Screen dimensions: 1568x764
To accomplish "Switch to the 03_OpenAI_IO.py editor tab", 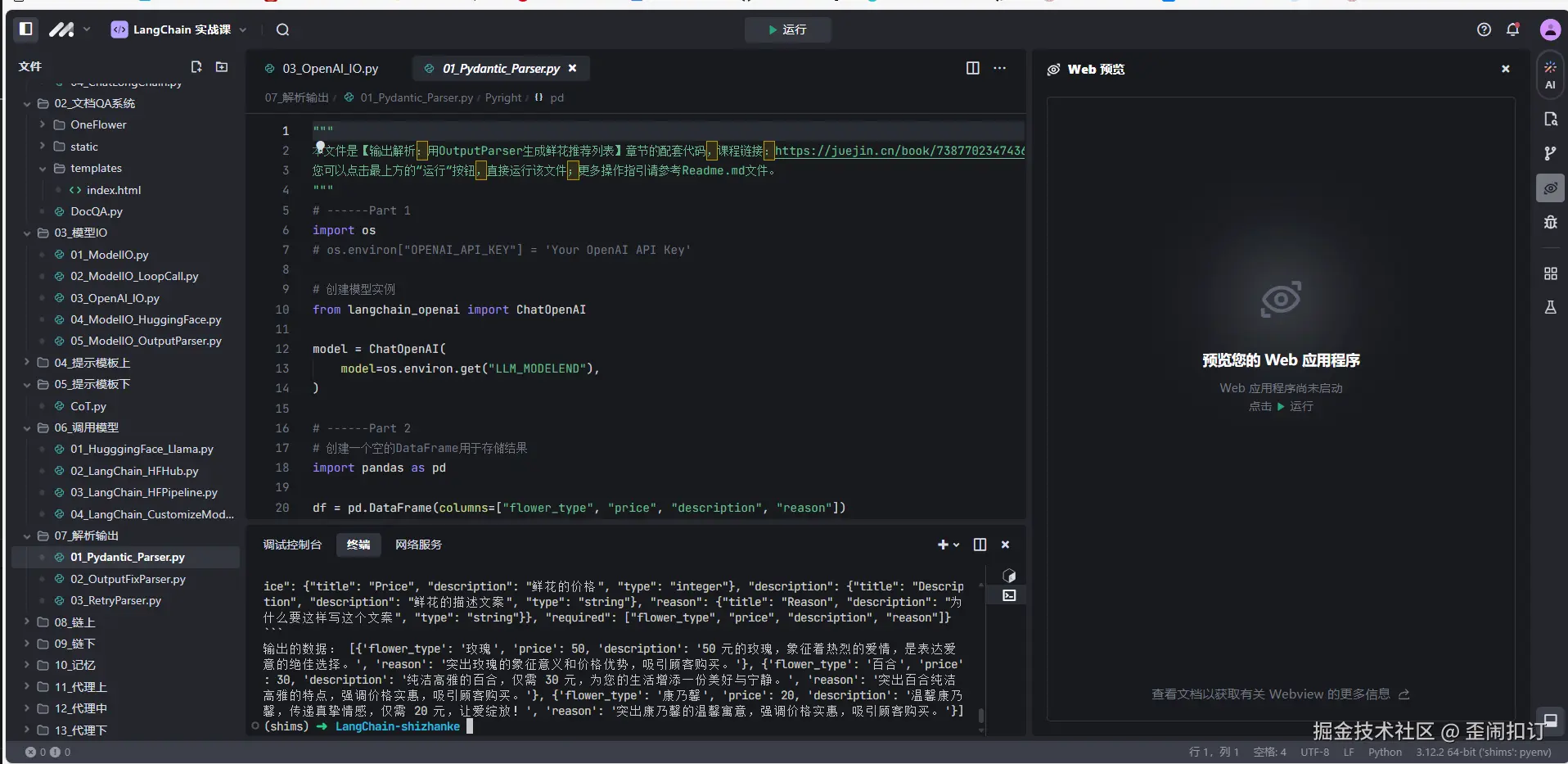I will click(330, 69).
